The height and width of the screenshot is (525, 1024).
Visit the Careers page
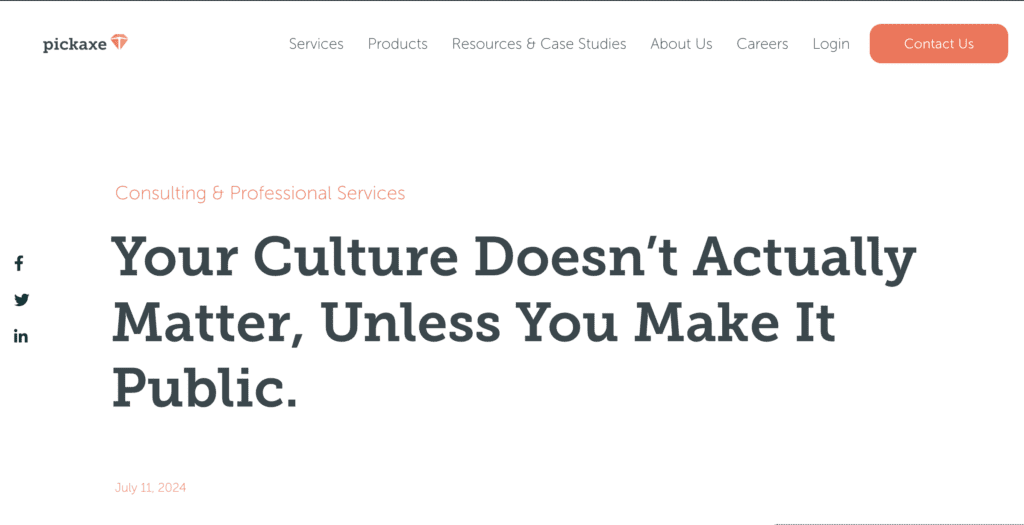[762, 44]
